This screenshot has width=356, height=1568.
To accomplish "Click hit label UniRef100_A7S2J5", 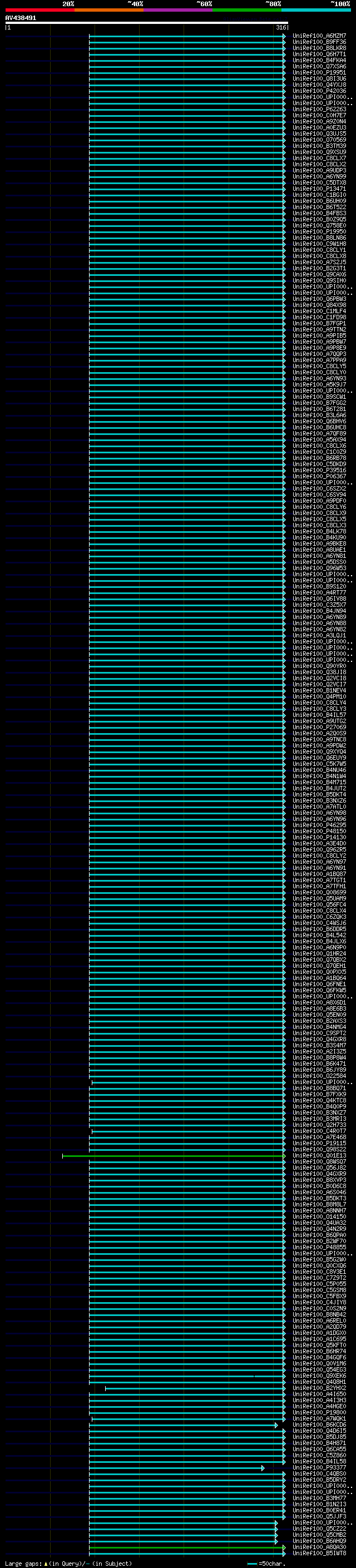I will pyautogui.click(x=319, y=263).
